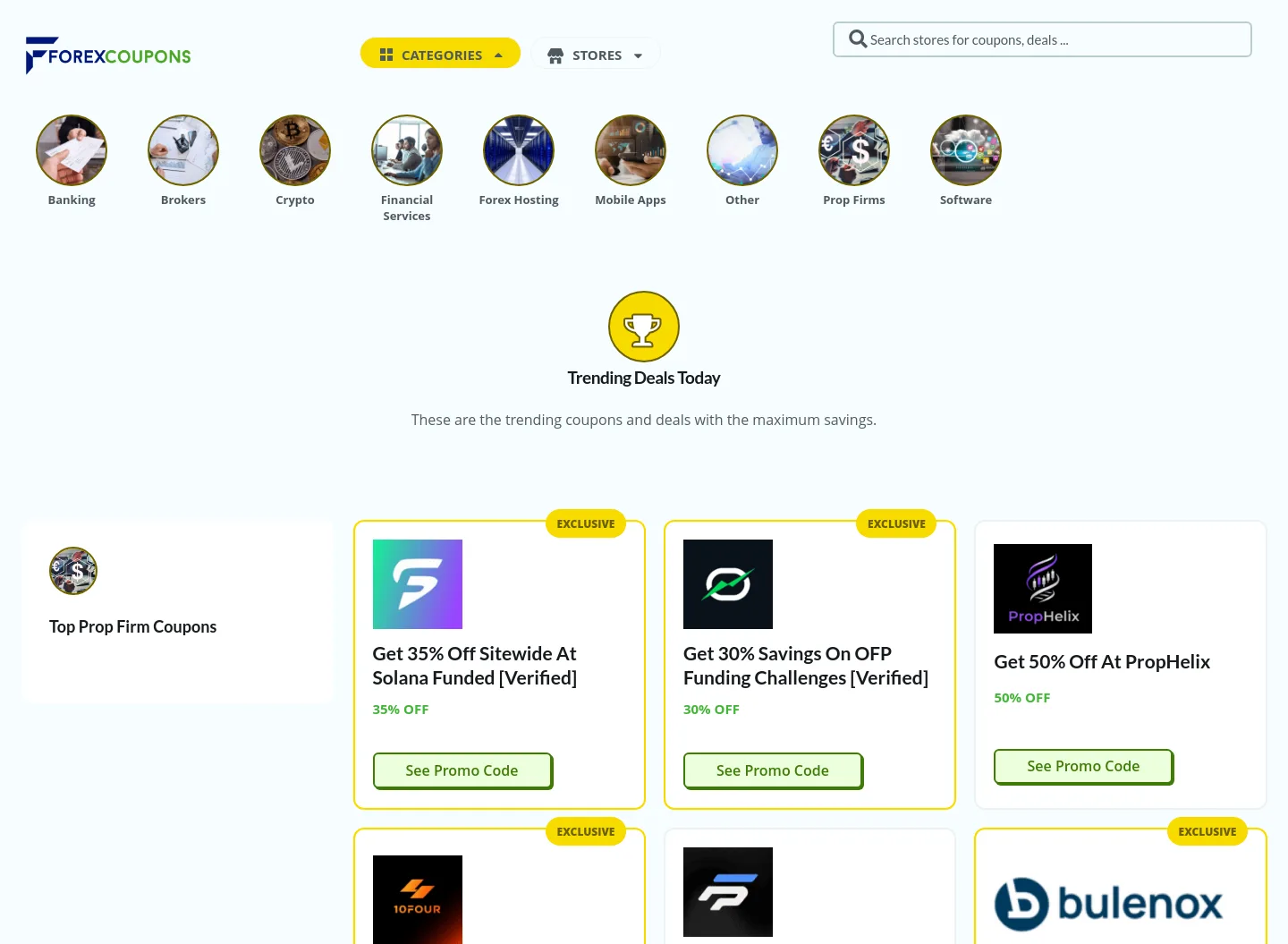Open the Financial Services category icon

pyautogui.click(x=407, y=150)
